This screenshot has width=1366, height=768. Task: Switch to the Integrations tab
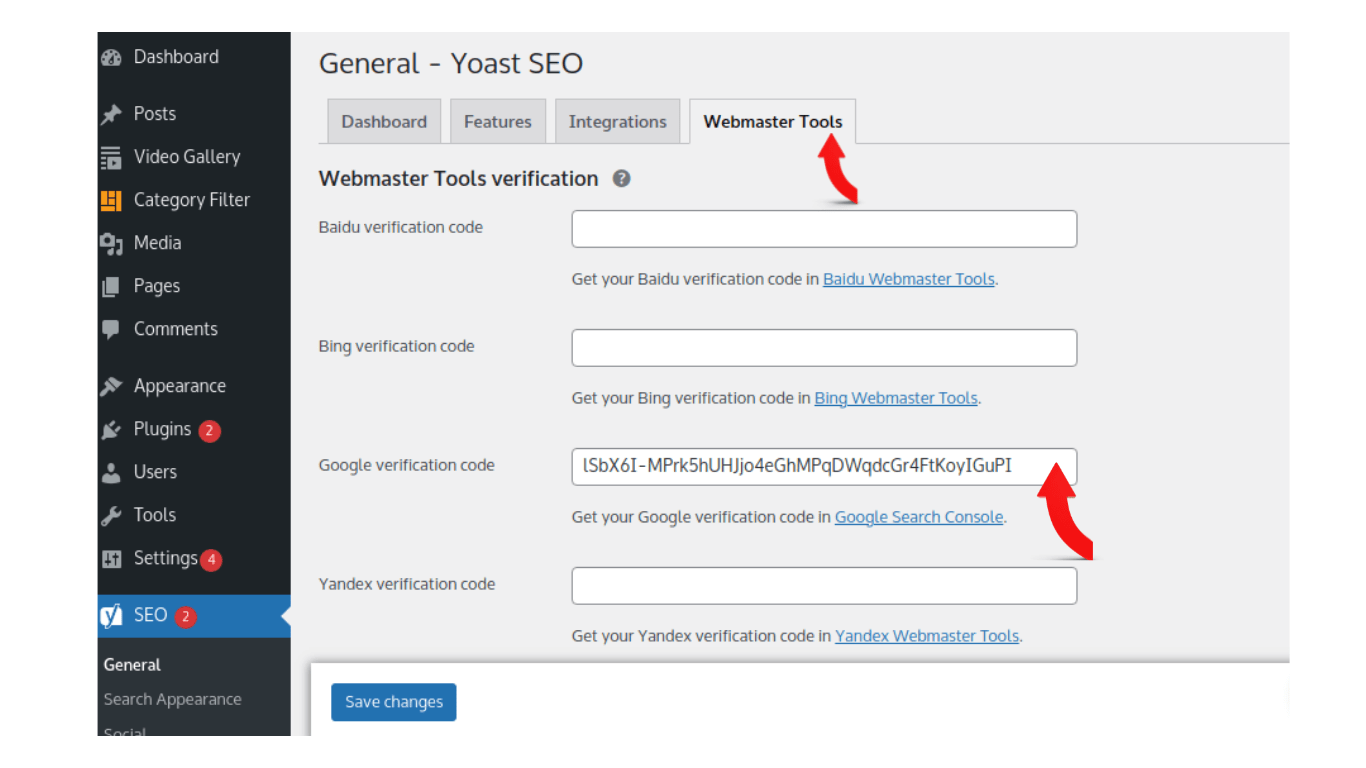(x=617, y=121)
